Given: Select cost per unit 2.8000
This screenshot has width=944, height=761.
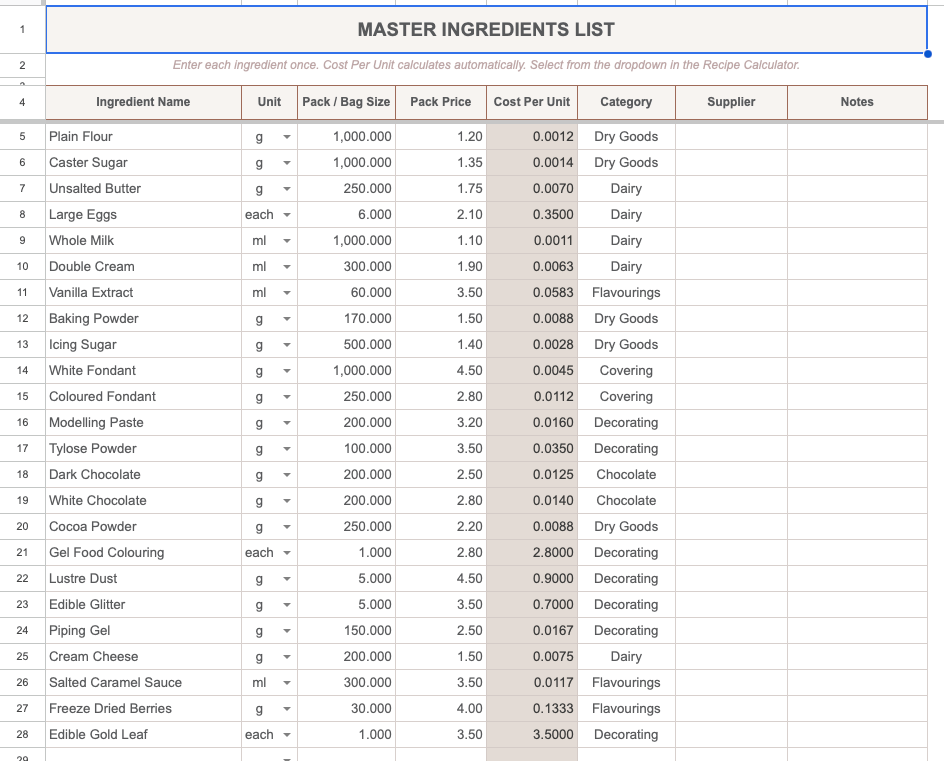Looking at the screenshot, I should click(x=532, y=553).
